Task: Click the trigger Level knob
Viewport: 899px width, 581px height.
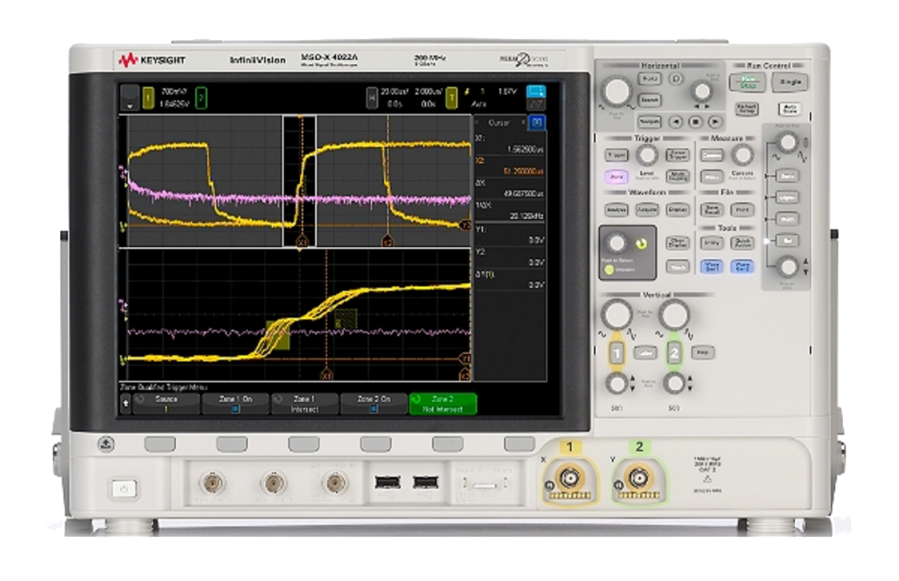Action: pos(647,154)
